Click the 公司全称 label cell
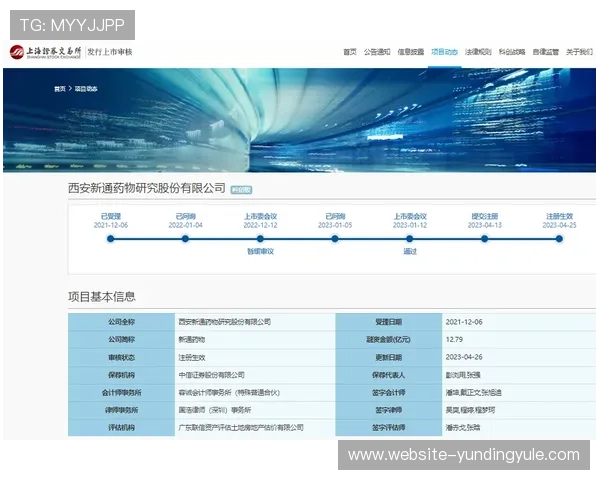 [121, 322]
